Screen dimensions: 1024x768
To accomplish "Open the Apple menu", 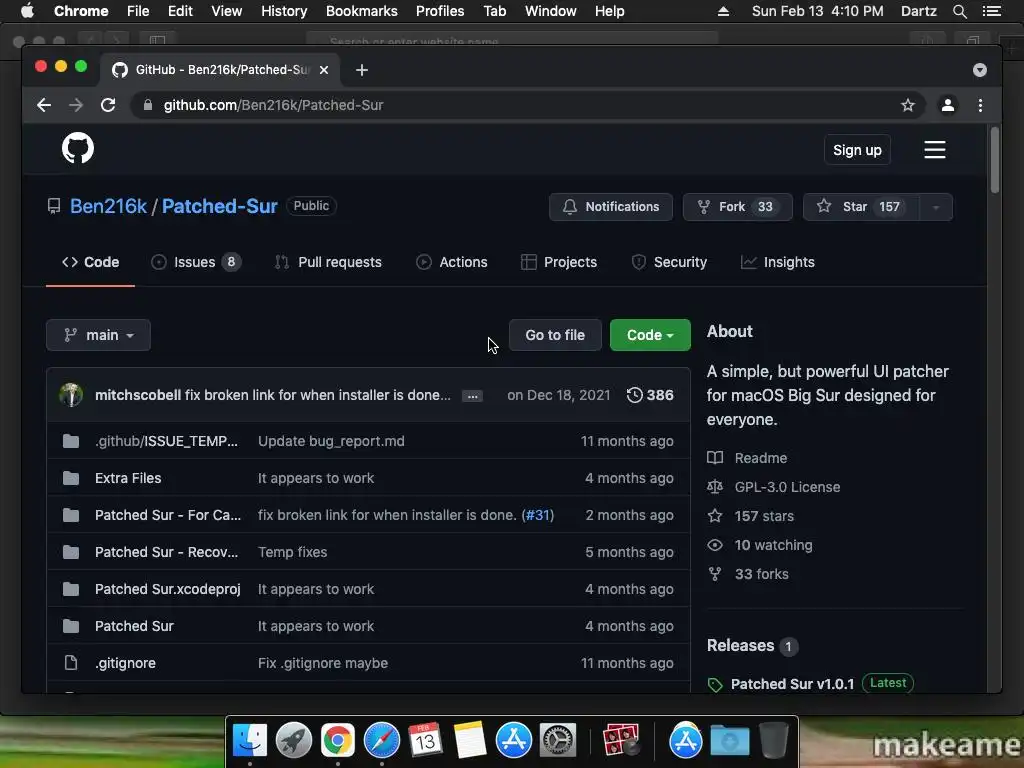I will coord(27,11).
